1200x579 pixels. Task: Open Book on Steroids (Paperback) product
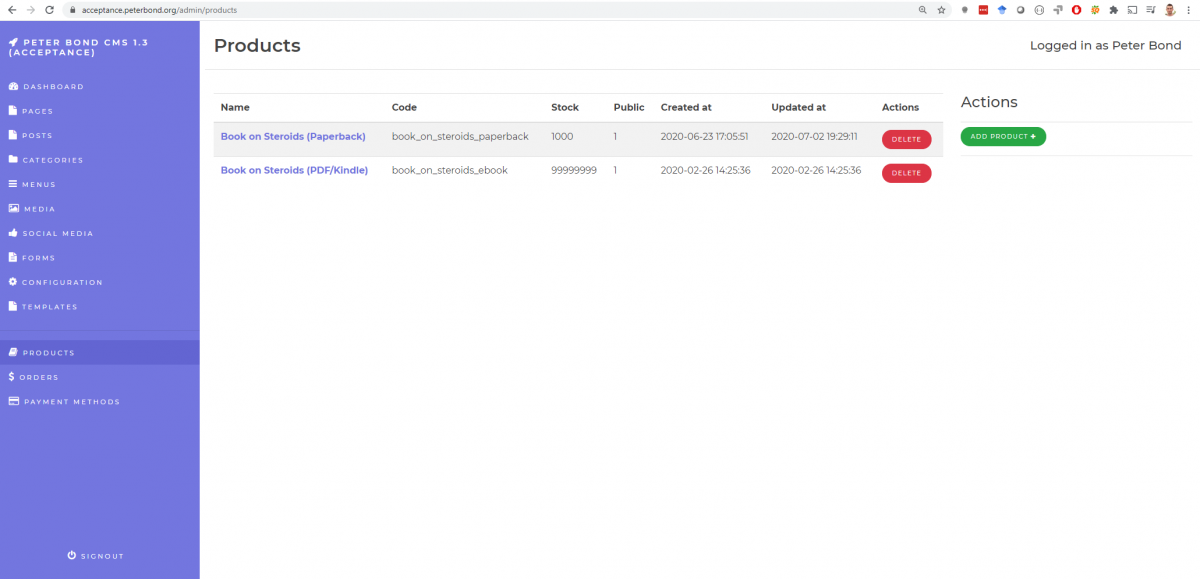point(293,136)
